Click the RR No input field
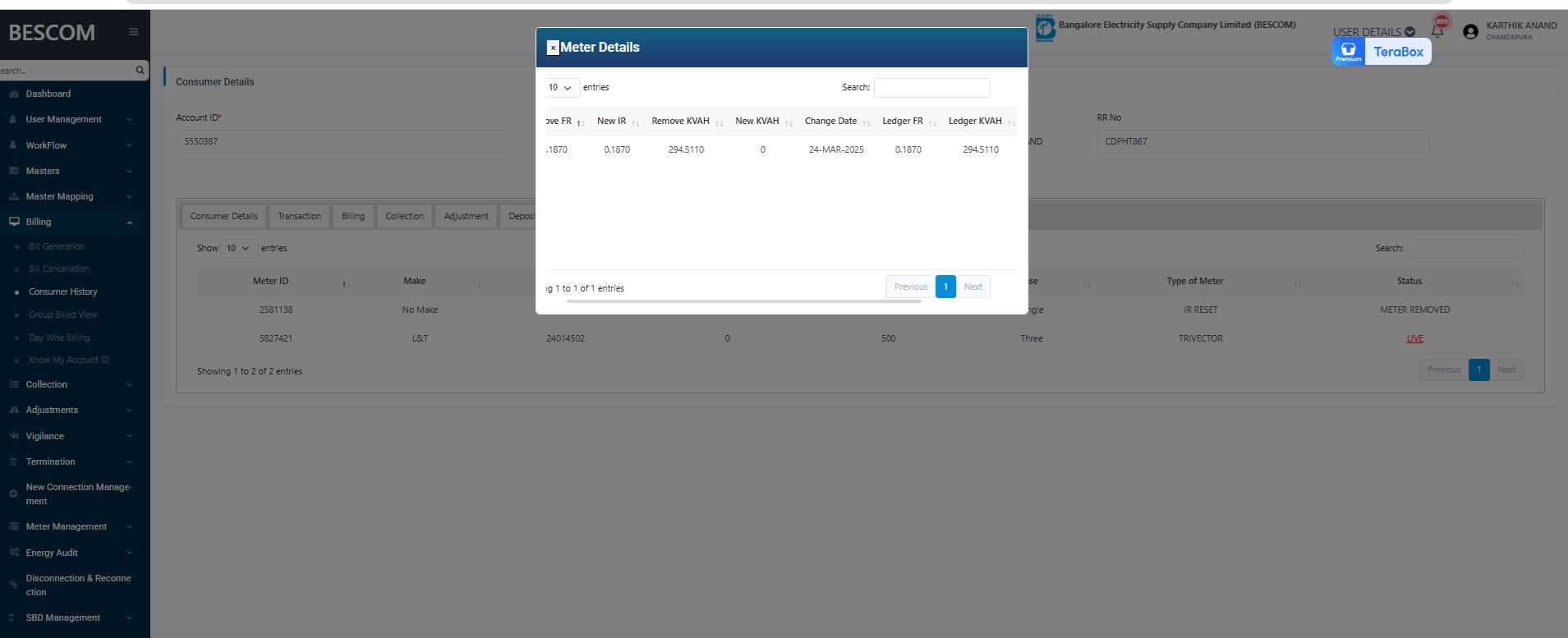Image resolution: width=1568 pixels, height=638 pixels. click(1263, 141)
